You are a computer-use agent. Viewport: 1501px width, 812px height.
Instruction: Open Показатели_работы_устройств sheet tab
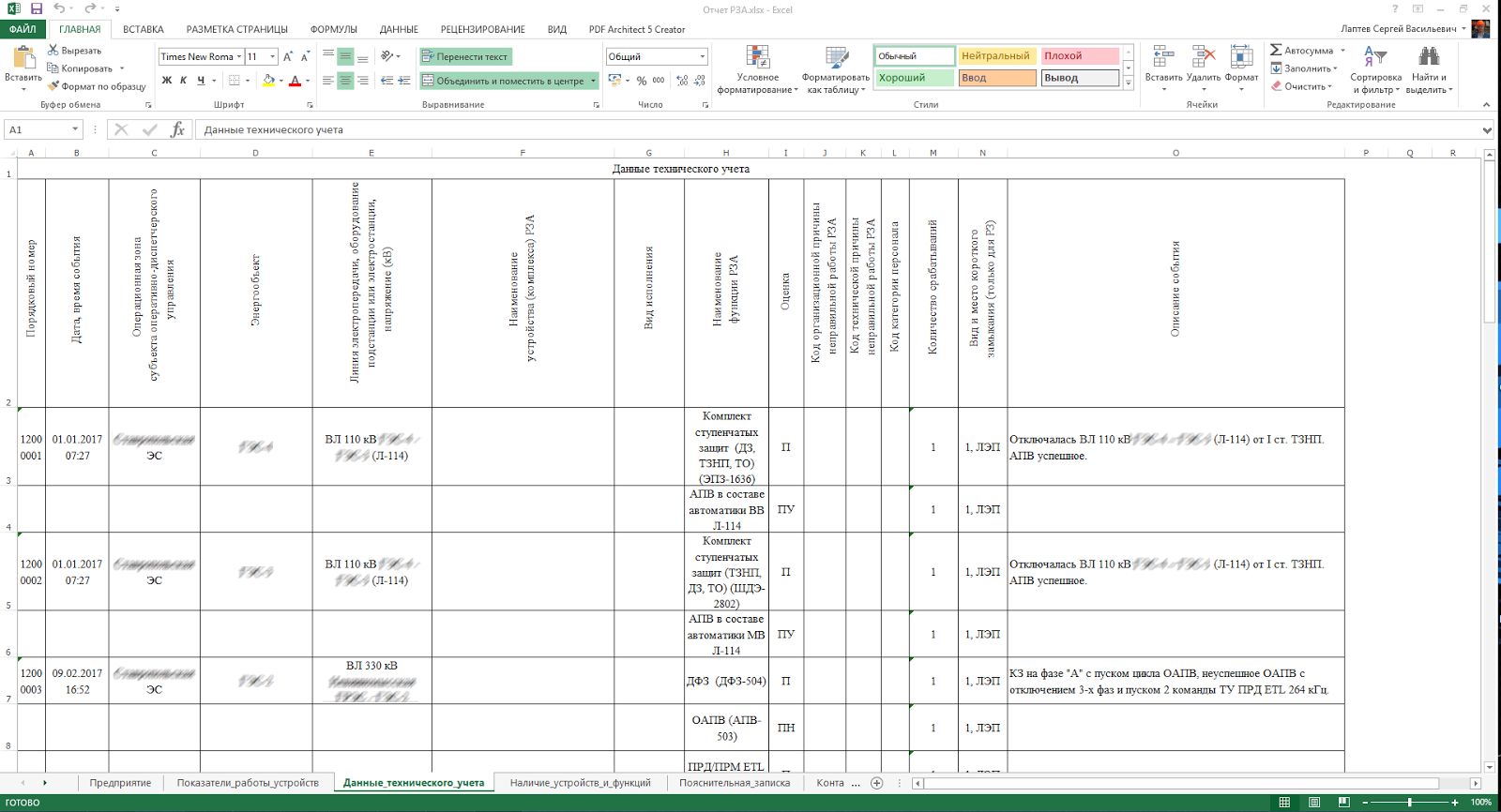point(248,783)
